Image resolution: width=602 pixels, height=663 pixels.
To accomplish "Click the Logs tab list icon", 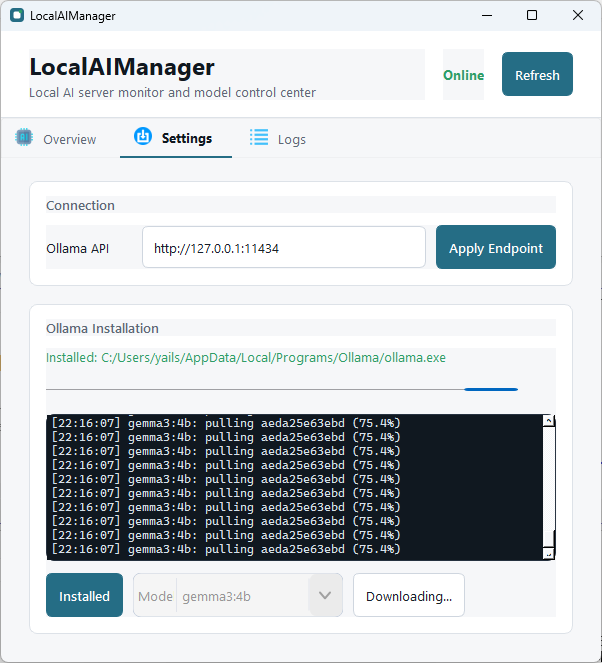I will [x=259, y=137].
